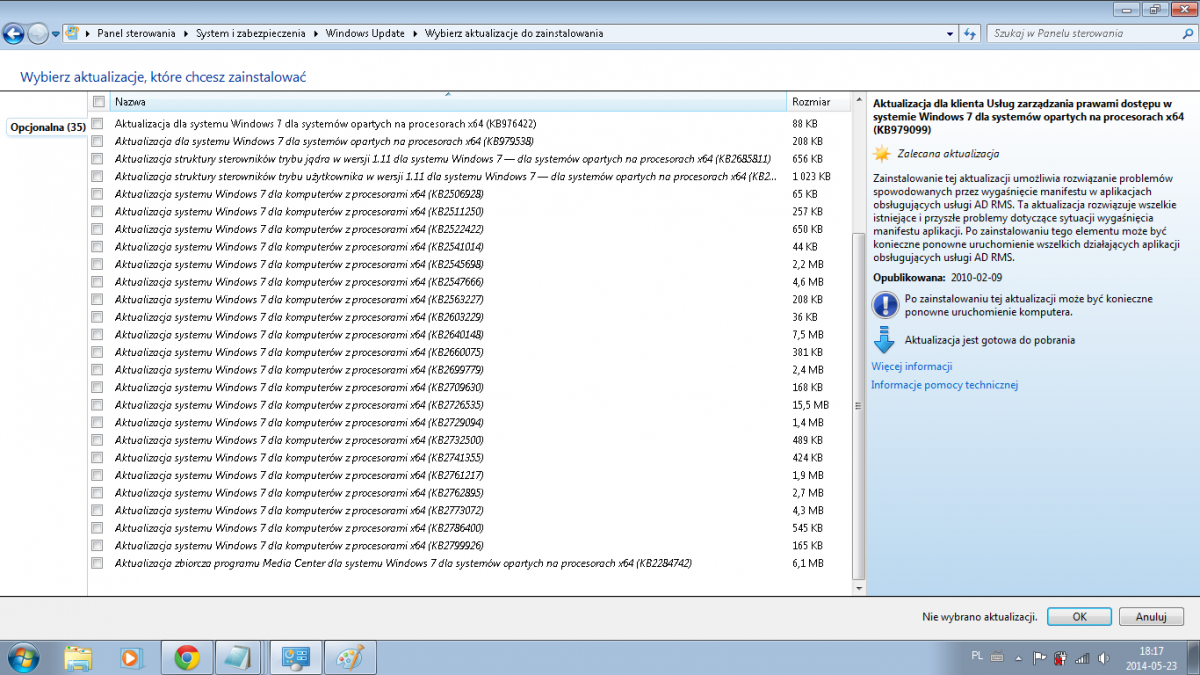1200x675 pixels.
Task: Click the 15,5 MB size cell
Action: pyautogui.click(x=810, y=405)
